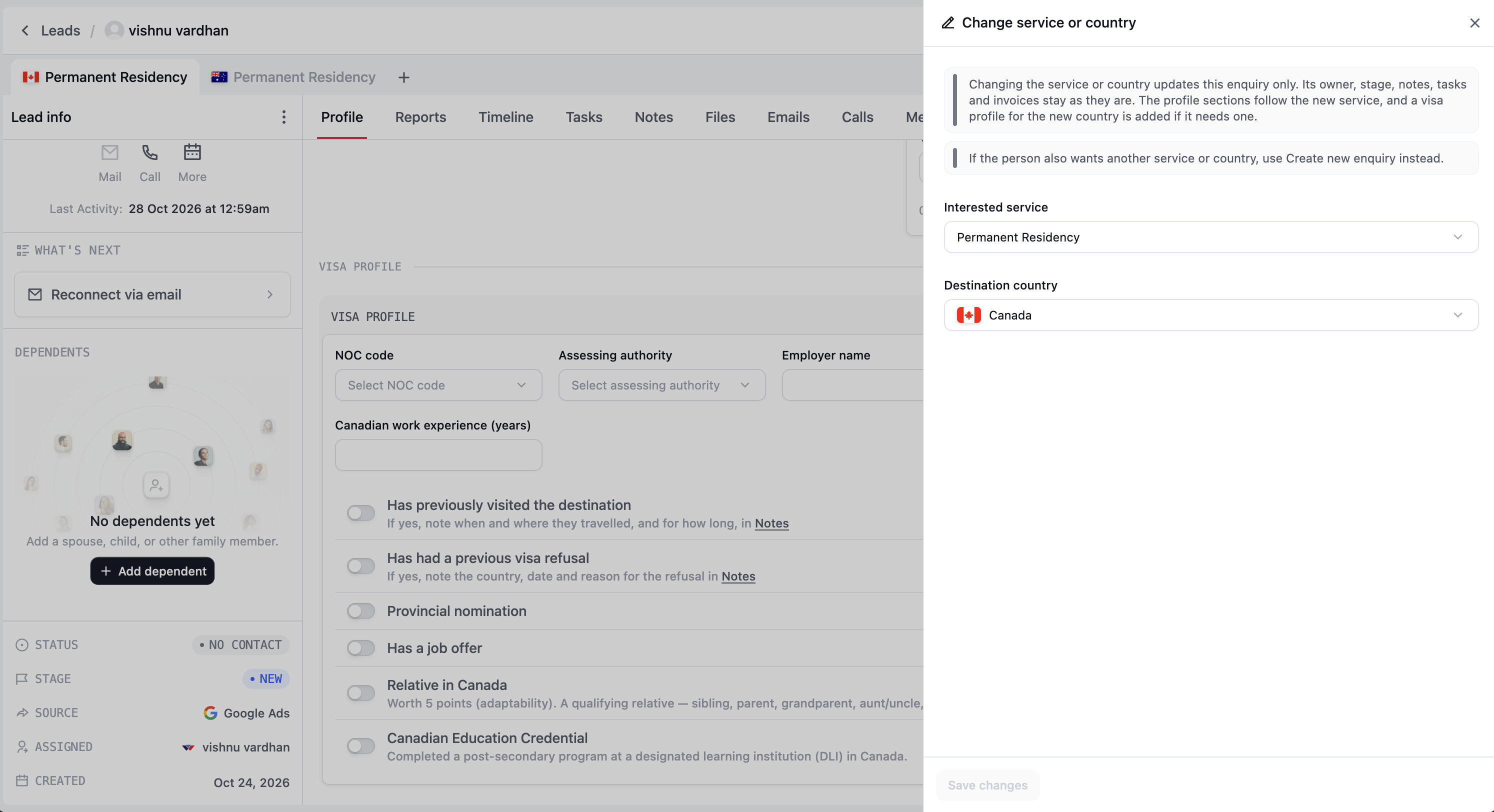The image size is (1494, 812).
Task: Click the Call phone icon
Action: 149,152
